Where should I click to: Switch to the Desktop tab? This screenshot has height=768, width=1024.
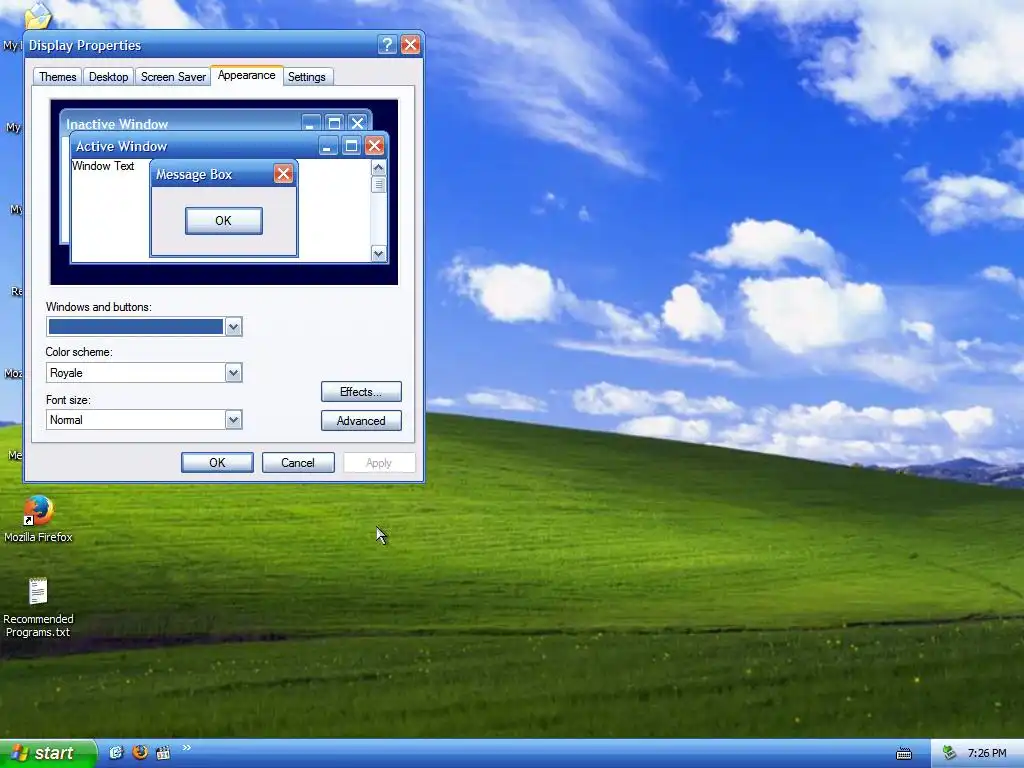coord(108,77)
